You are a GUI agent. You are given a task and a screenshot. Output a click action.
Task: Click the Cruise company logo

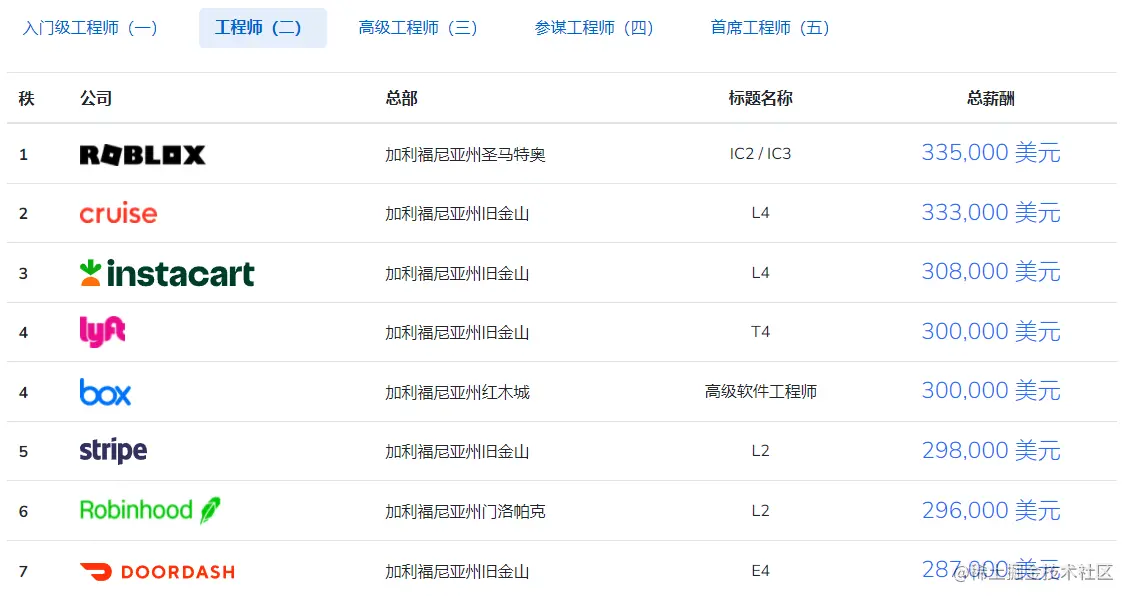pos(118,214)
